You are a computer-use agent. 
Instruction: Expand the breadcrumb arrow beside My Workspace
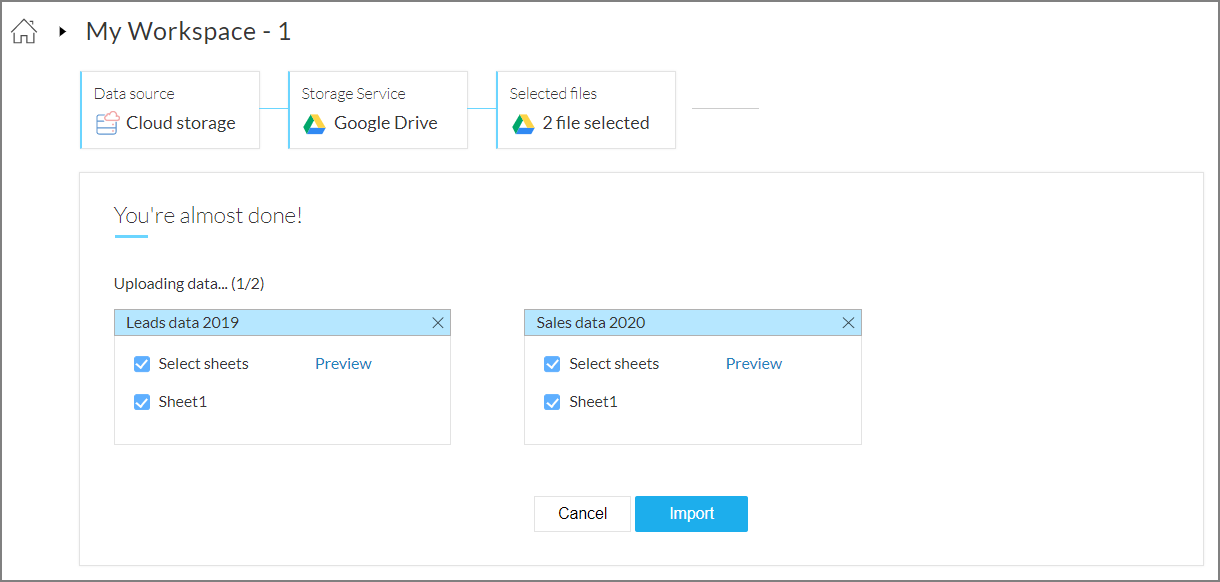[62, 32]
